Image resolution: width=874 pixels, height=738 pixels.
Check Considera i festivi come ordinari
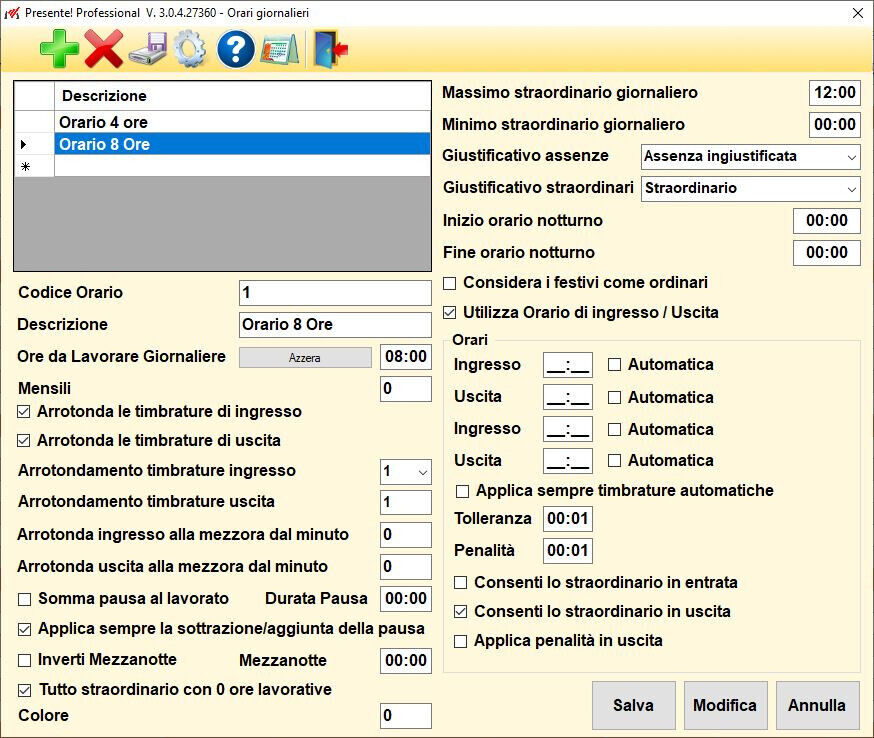pyautogui.click(x=449, y=283)
